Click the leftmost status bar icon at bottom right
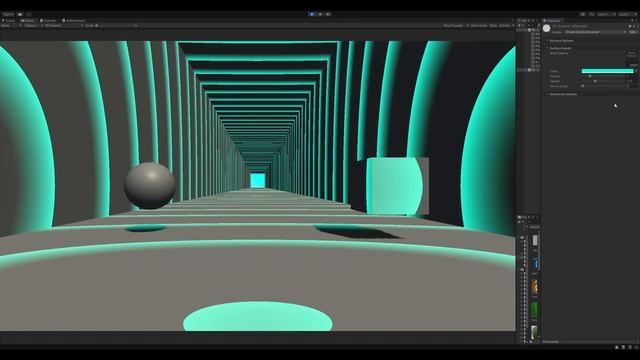Screen dimensions: 640x360 point(617,347)
